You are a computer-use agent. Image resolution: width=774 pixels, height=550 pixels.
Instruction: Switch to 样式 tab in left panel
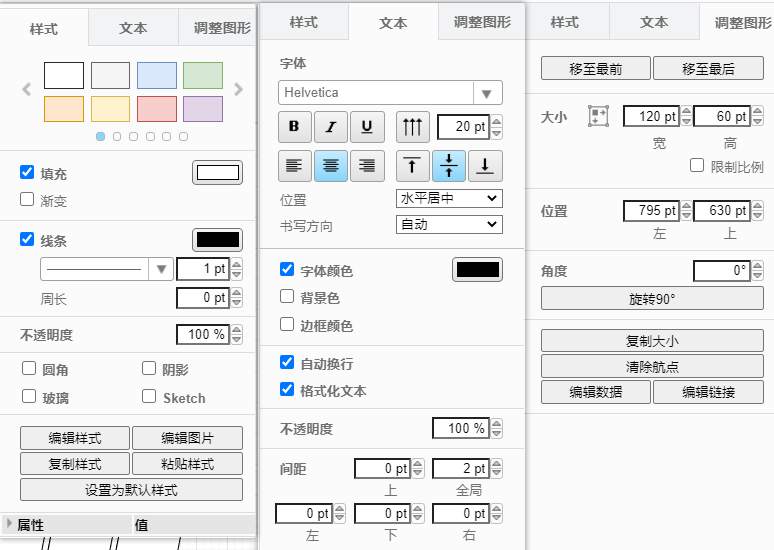pyautogui.click(x=44, y=29)
